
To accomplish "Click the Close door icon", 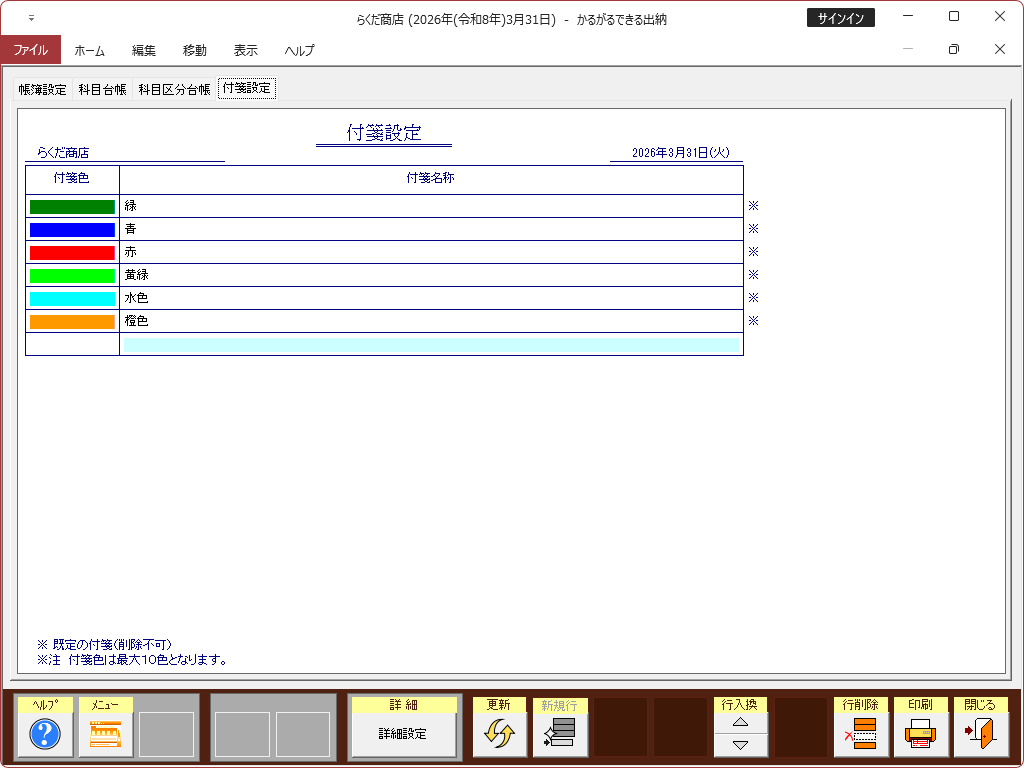I will 980,735.
